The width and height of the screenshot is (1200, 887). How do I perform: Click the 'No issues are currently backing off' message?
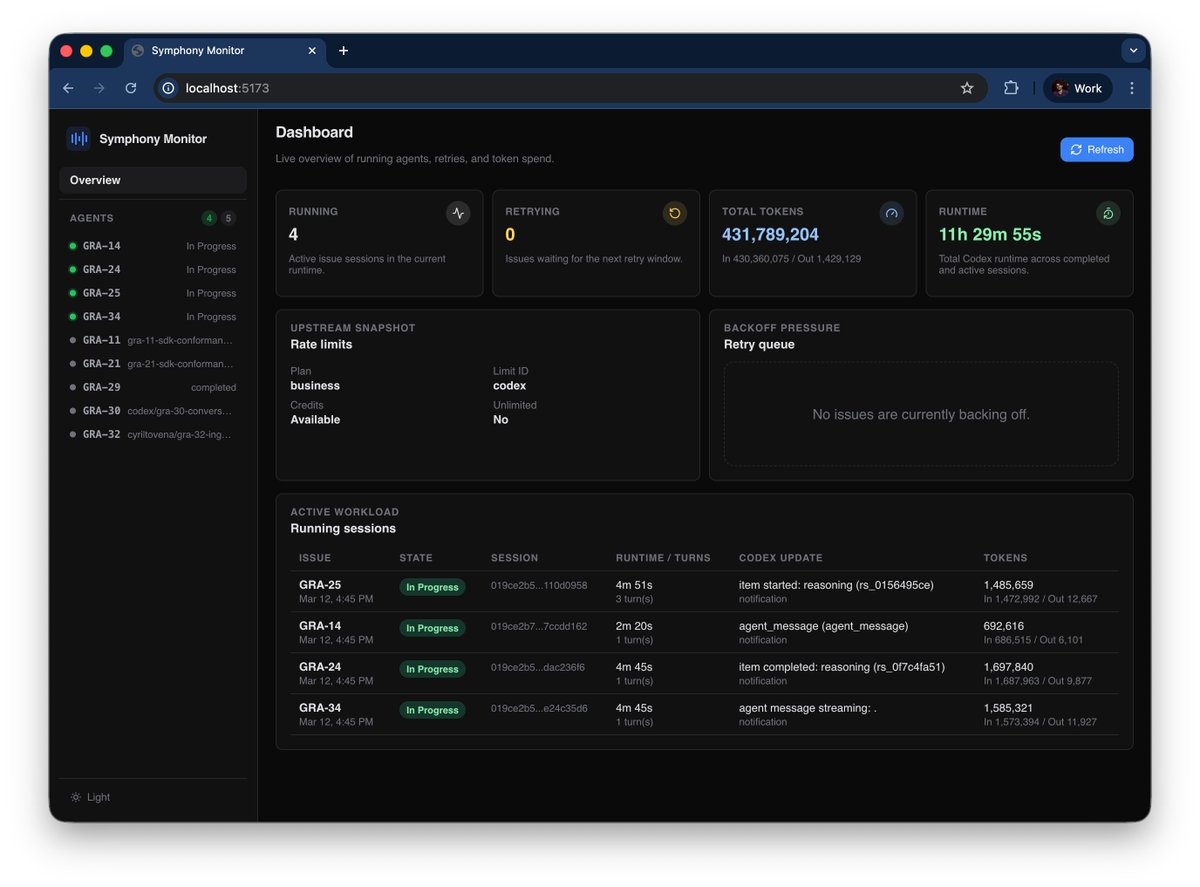pos(921,414)
